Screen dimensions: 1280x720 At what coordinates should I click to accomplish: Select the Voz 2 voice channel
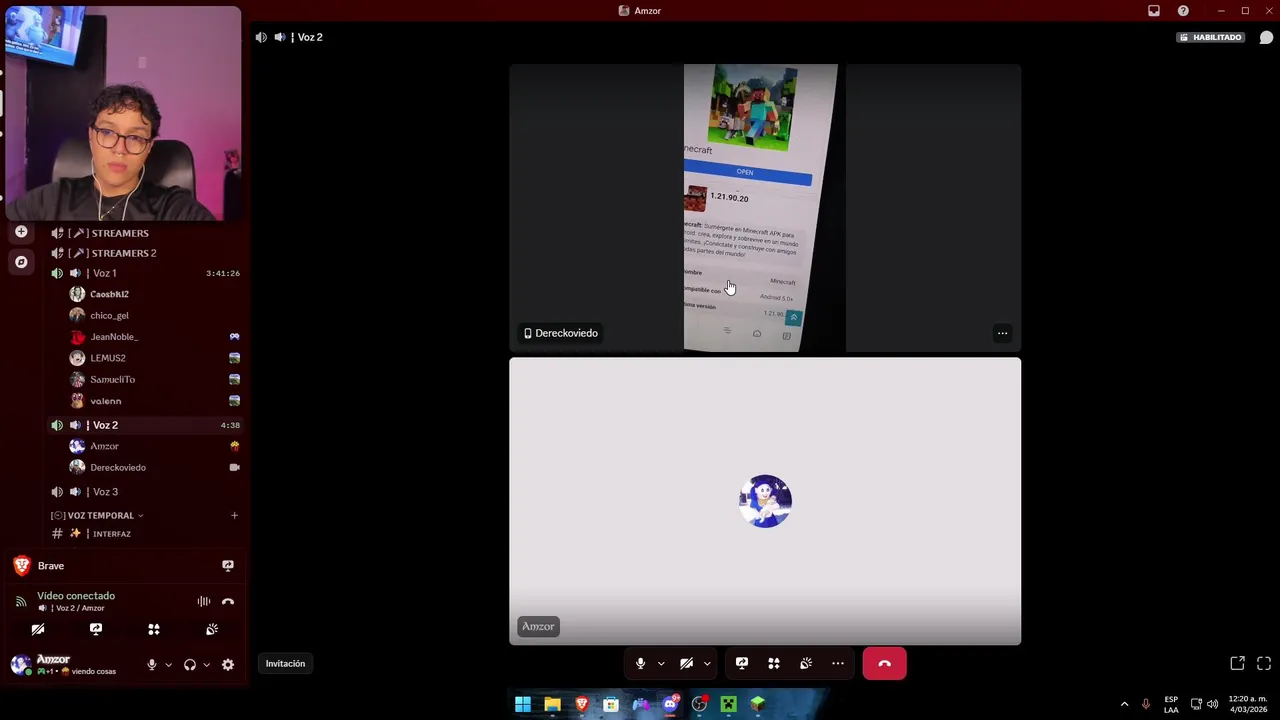pos(105,425)
